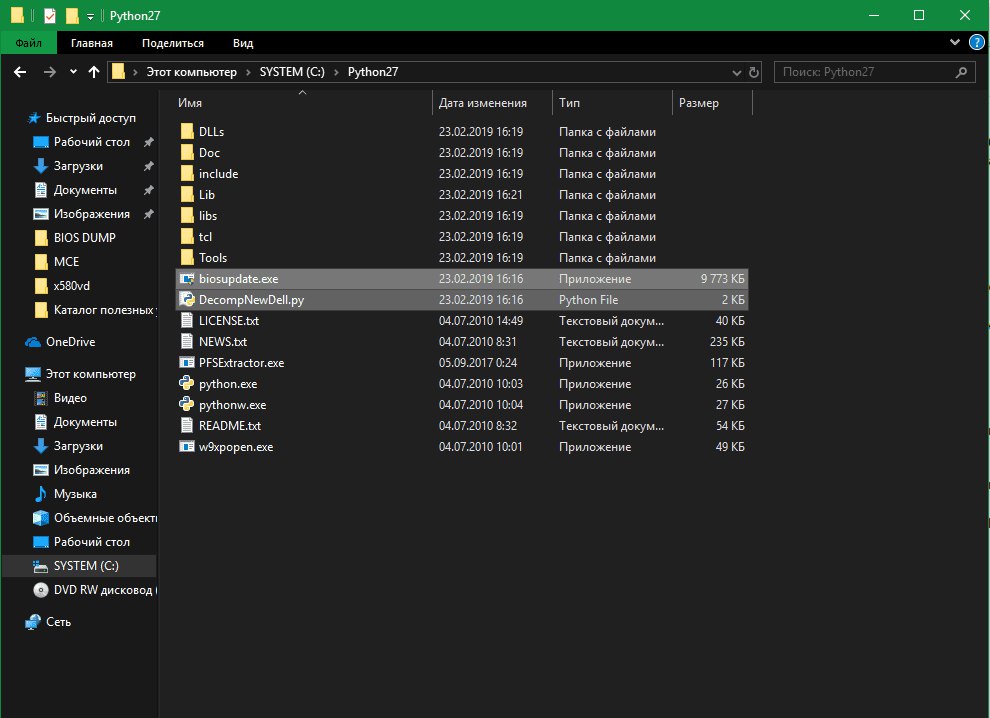Click the python.exe icon
The height and width of the screenshot is (718, 990).
187,383
